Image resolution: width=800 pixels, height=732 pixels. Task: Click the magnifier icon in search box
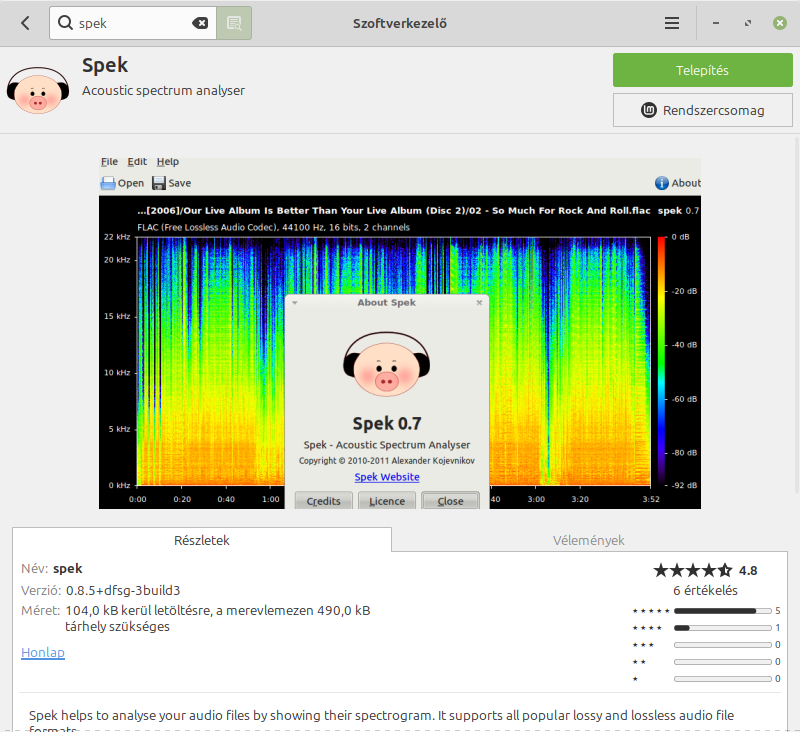65,23
